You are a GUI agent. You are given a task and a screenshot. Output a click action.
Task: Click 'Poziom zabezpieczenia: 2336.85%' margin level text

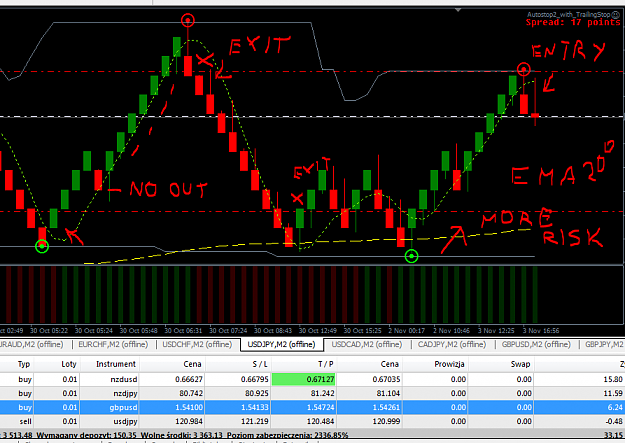(287, 435)
